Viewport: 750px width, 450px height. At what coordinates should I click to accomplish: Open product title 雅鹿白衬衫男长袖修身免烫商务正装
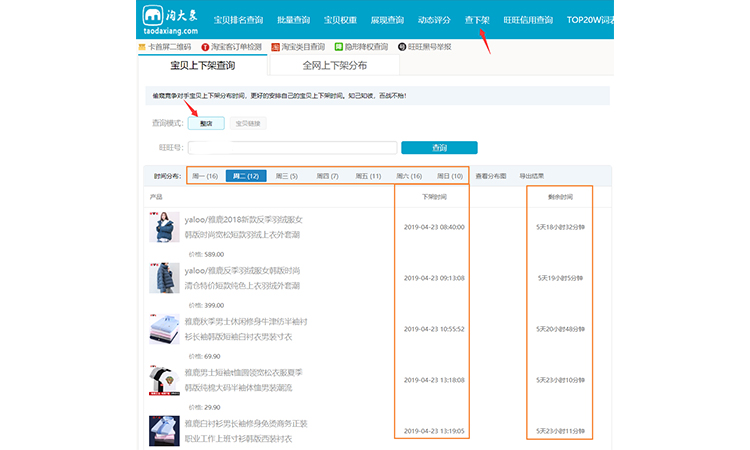coord(246,424)
